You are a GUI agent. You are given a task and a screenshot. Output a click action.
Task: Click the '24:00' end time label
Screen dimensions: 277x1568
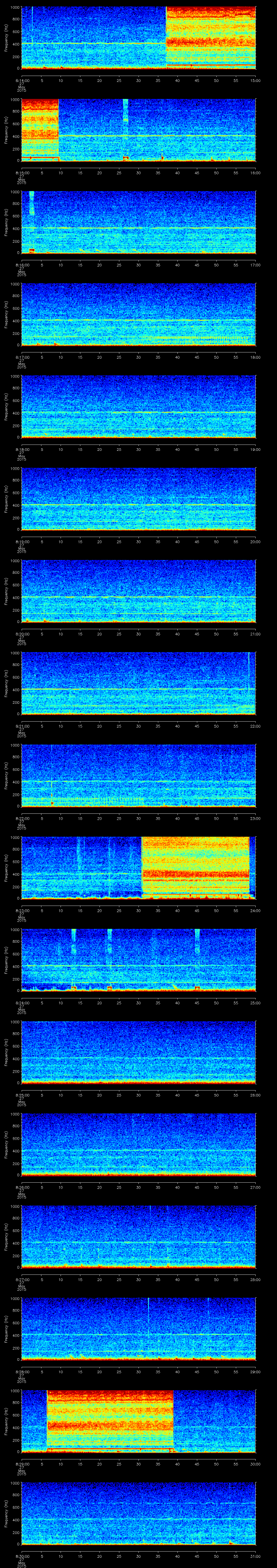pyautogui.click(x=255, y=911)
